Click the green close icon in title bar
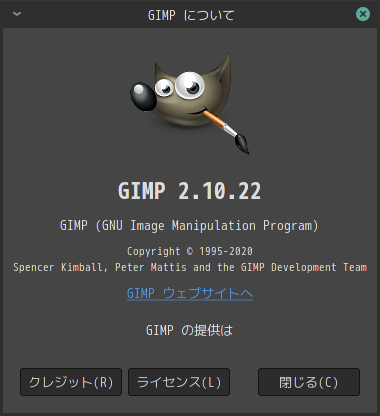Image resolution: width=380 pixels, height=416 pixels. [x=363, y=14]
